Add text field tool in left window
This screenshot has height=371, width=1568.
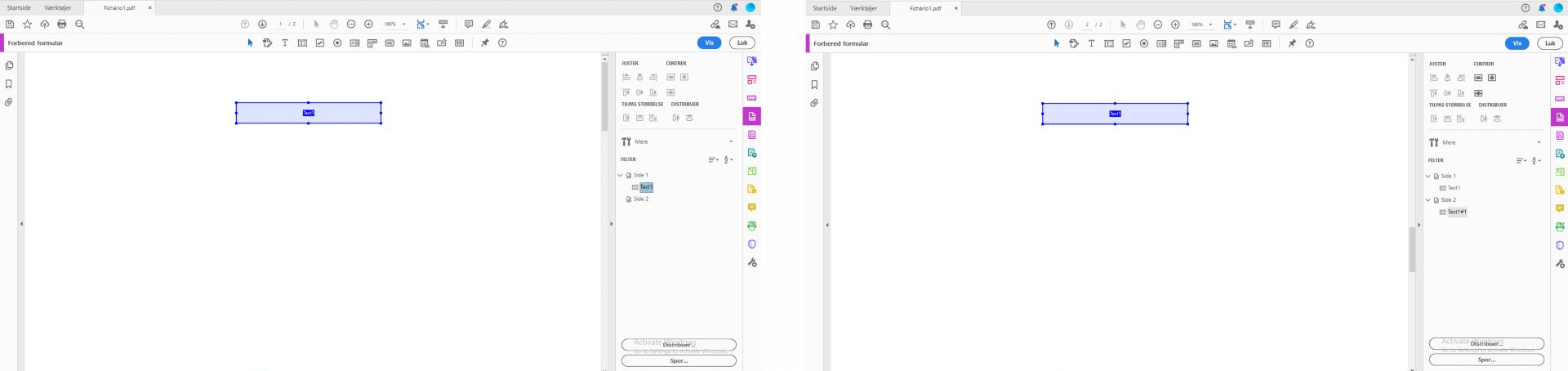[x=302, y=43]
